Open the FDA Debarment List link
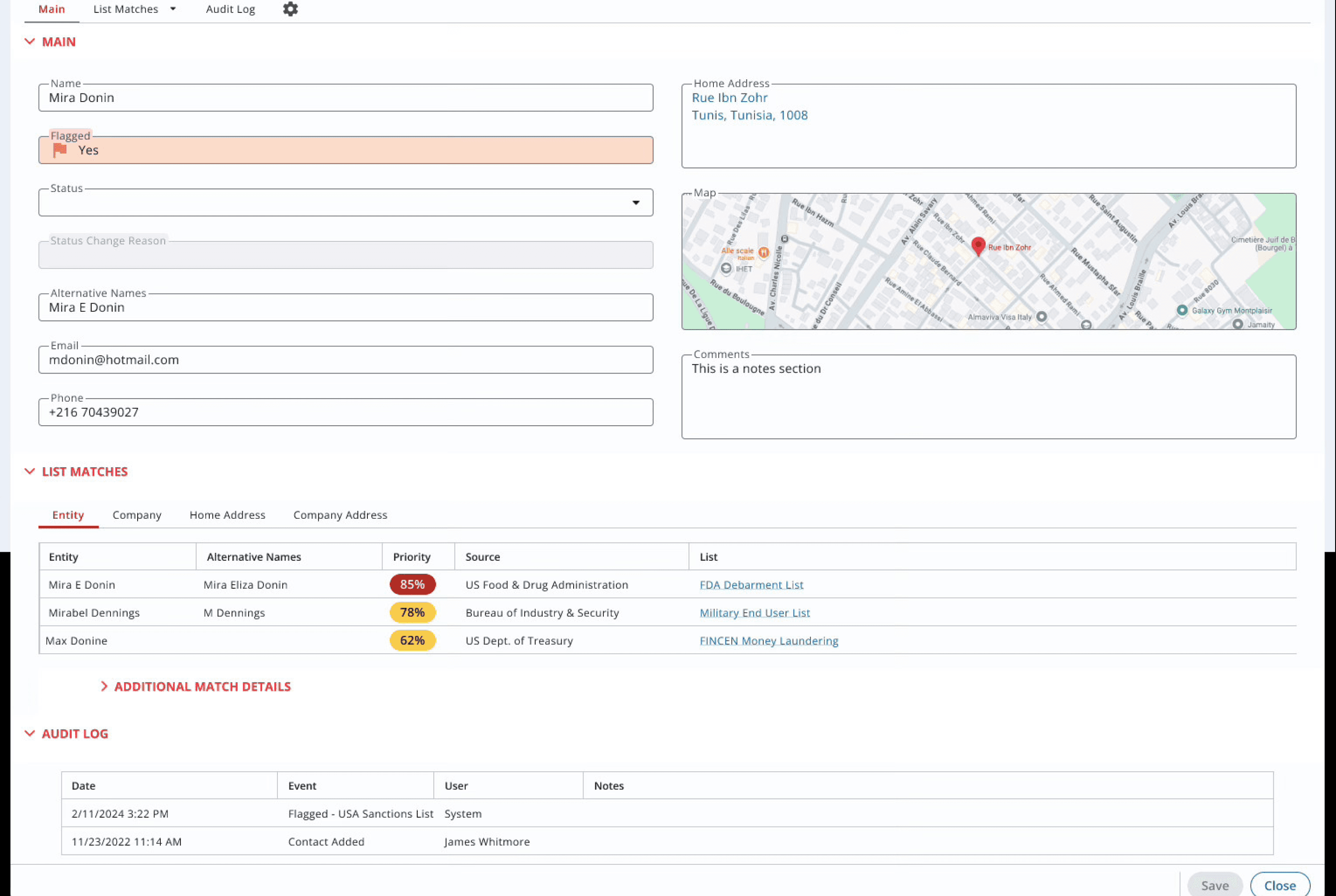1336x896 pixels. click(751, 585)
